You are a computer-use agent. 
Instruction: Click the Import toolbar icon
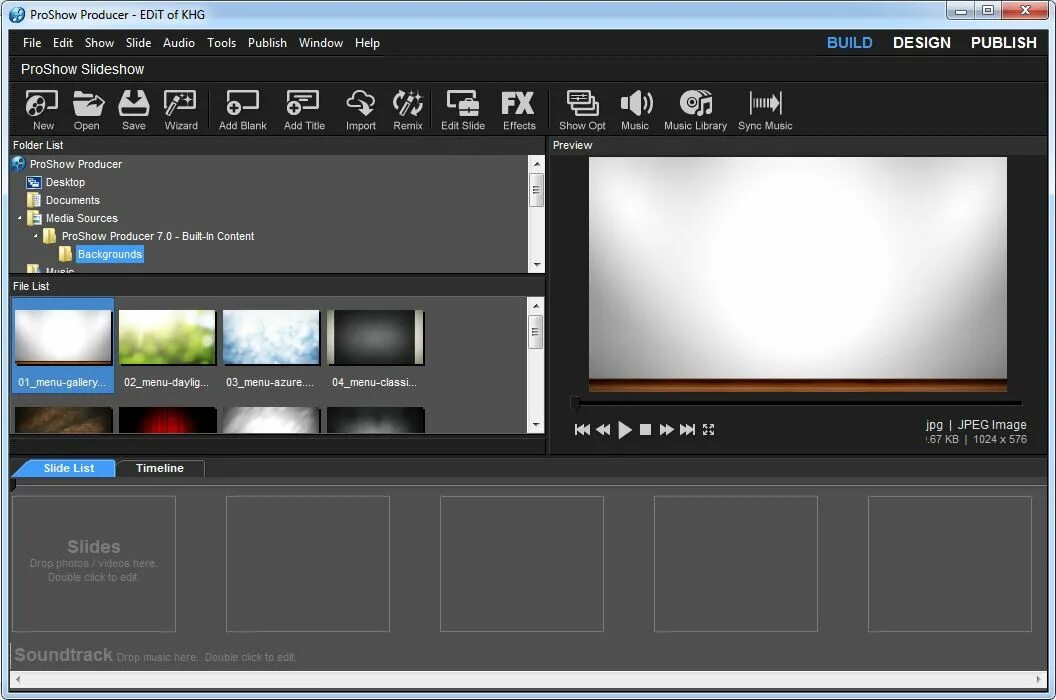click(x=360, y=110)
